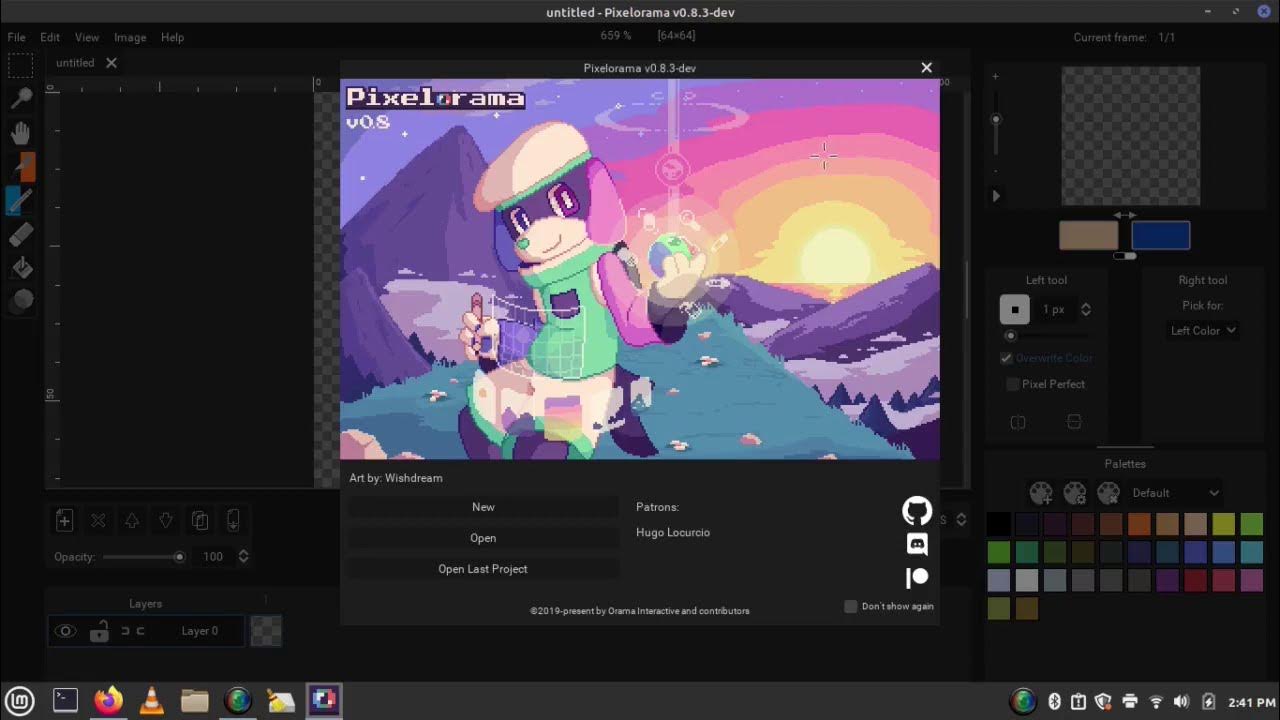
Task: Select the Pan hand tool
Action: point(21,132)
